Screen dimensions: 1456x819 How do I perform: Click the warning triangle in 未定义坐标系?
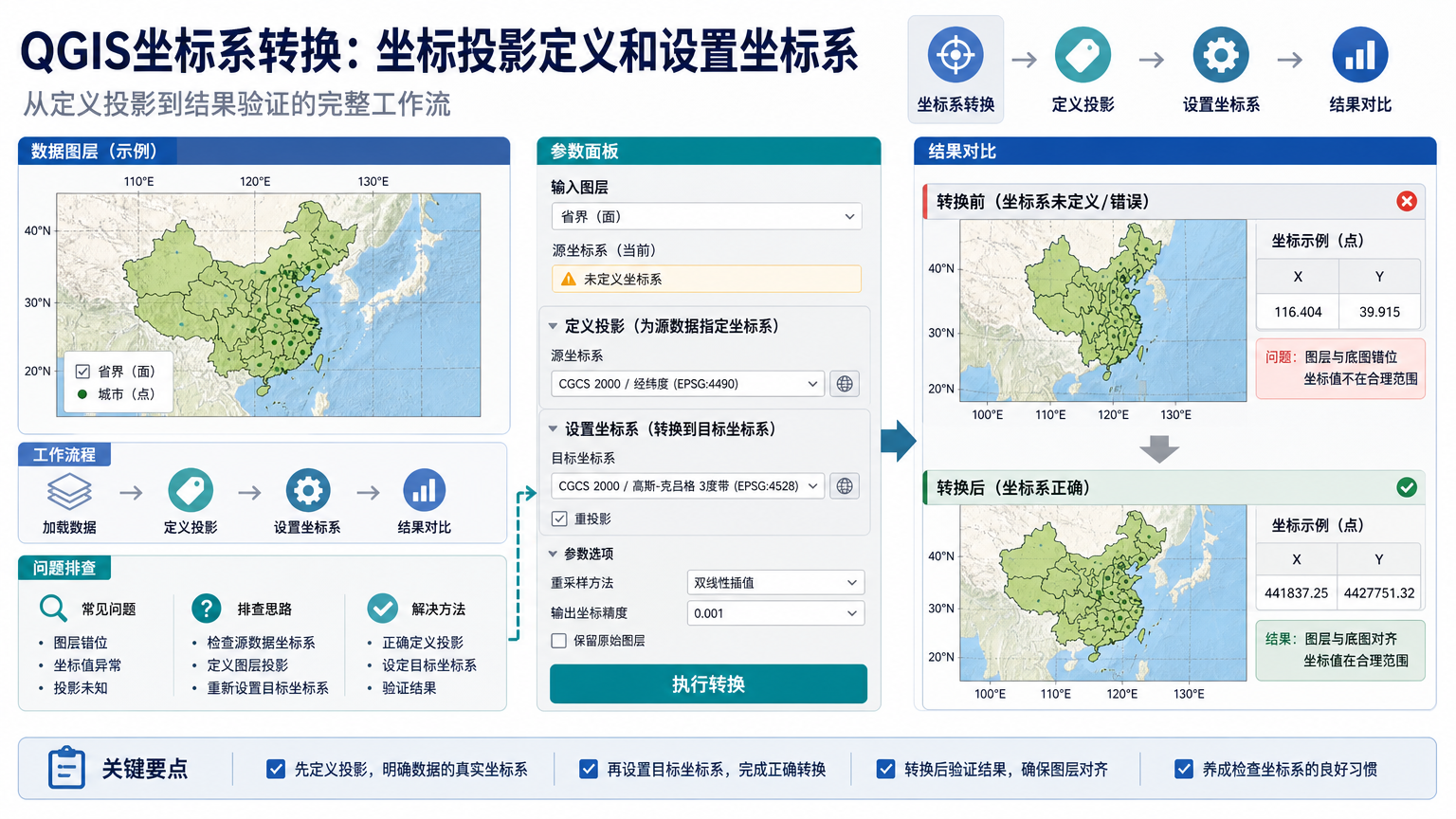pos(569,279)
